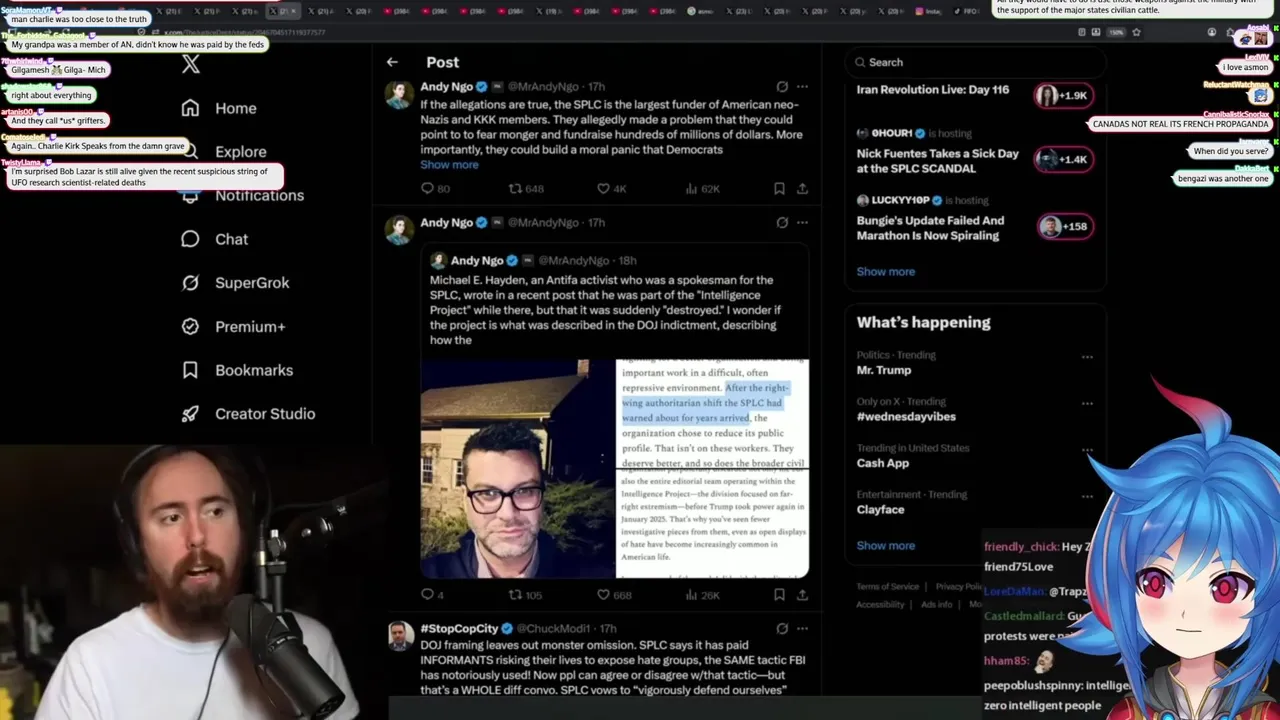Open options for Clayface trend
Image resolution: width=1280 pixels, height=720 pixels.
(1087, 496)
